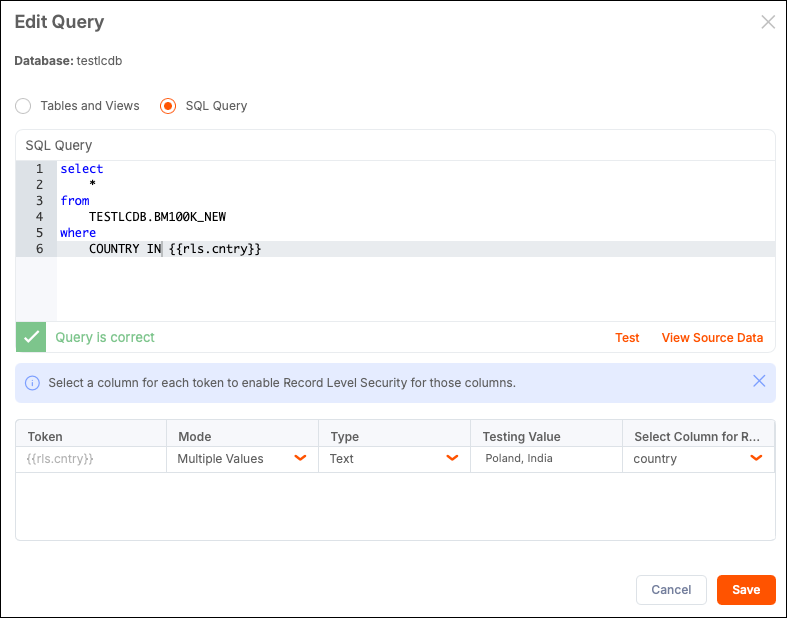Open the Mode dropdown showing Multiple Values
Viewport: 787px width, 618px height.
coord(242,459)
